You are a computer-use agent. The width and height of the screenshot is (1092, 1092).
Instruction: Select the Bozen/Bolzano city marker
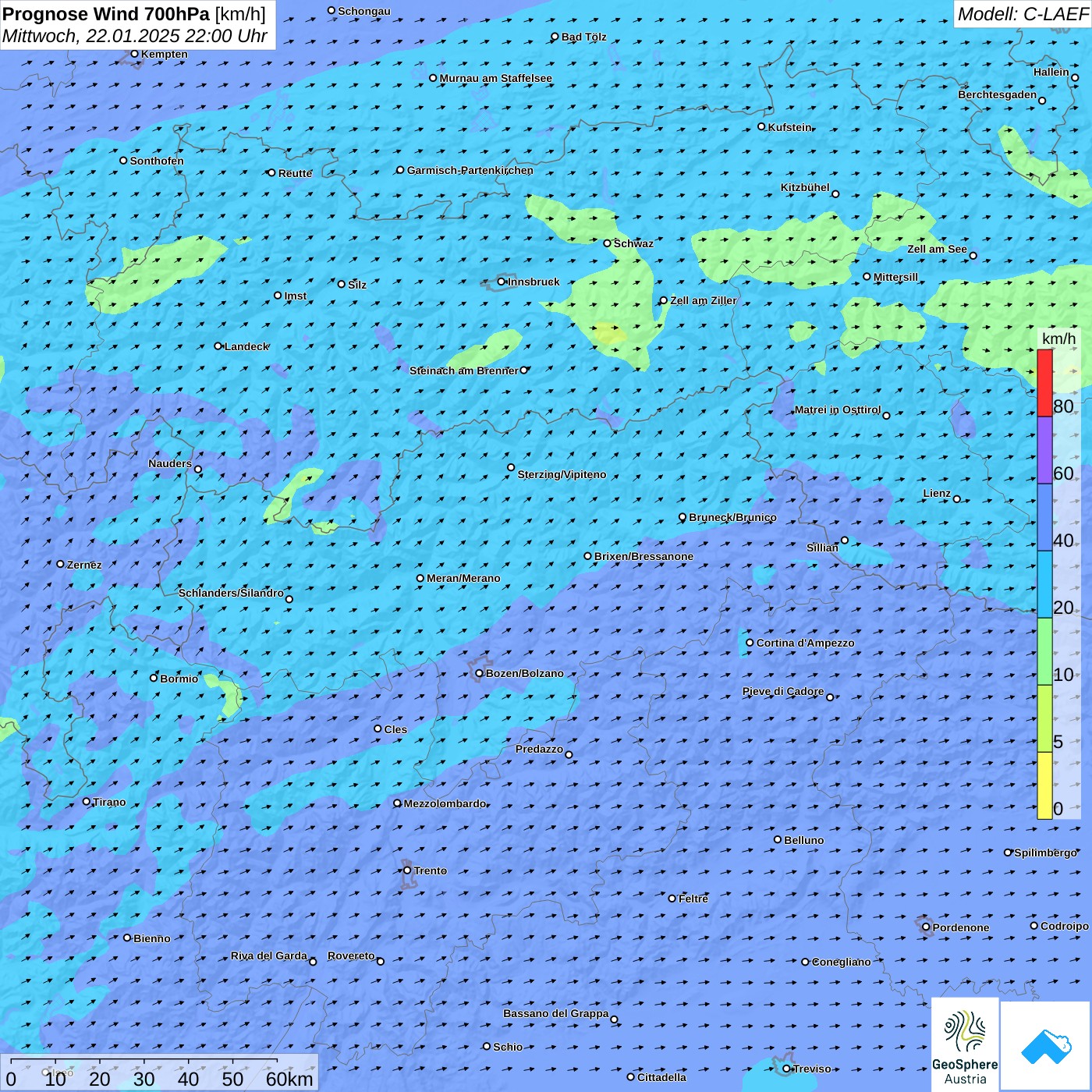point(480,673)
